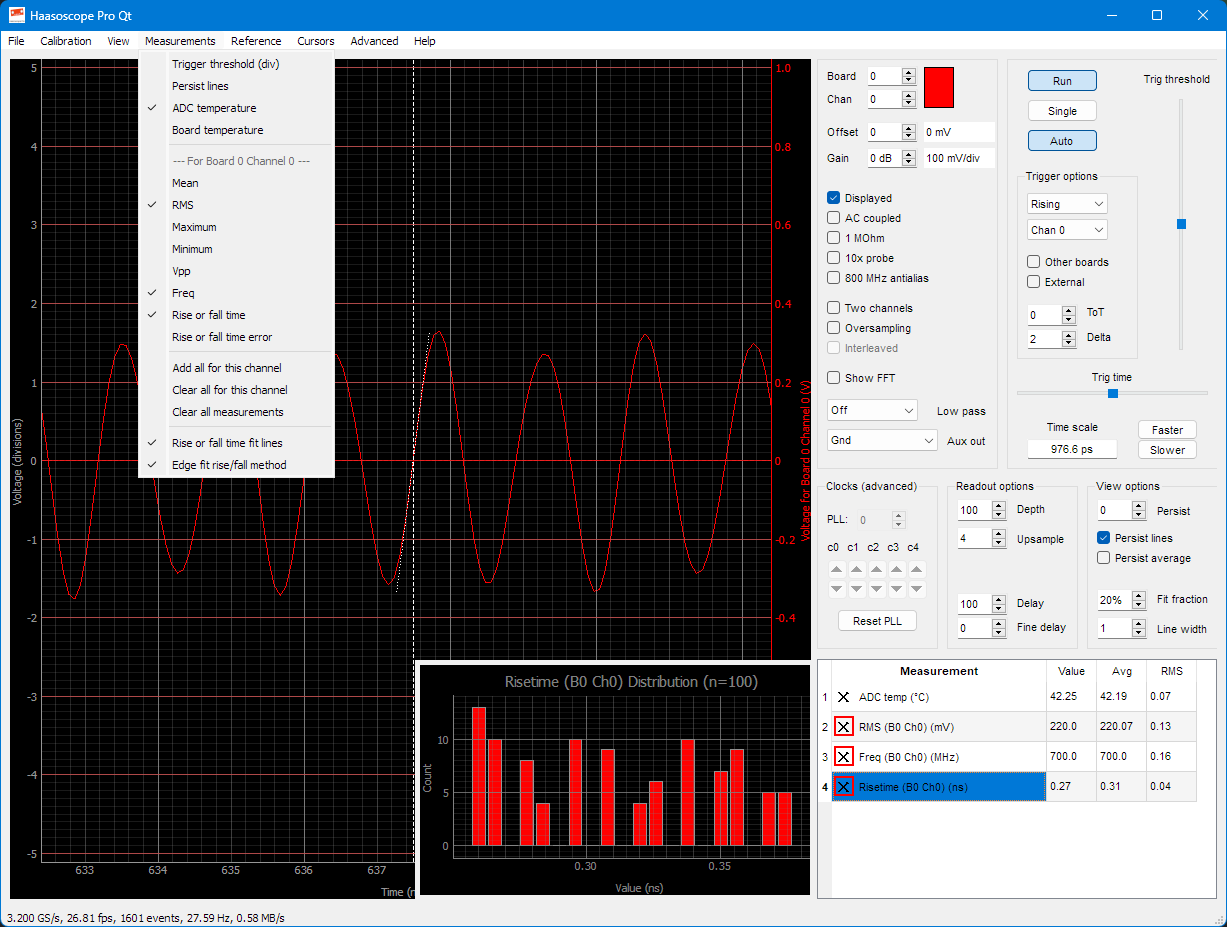Uncheck the Persist lines checkbox
Viewport: 1227px width, 927px height.
click(x=1104, y=538)
